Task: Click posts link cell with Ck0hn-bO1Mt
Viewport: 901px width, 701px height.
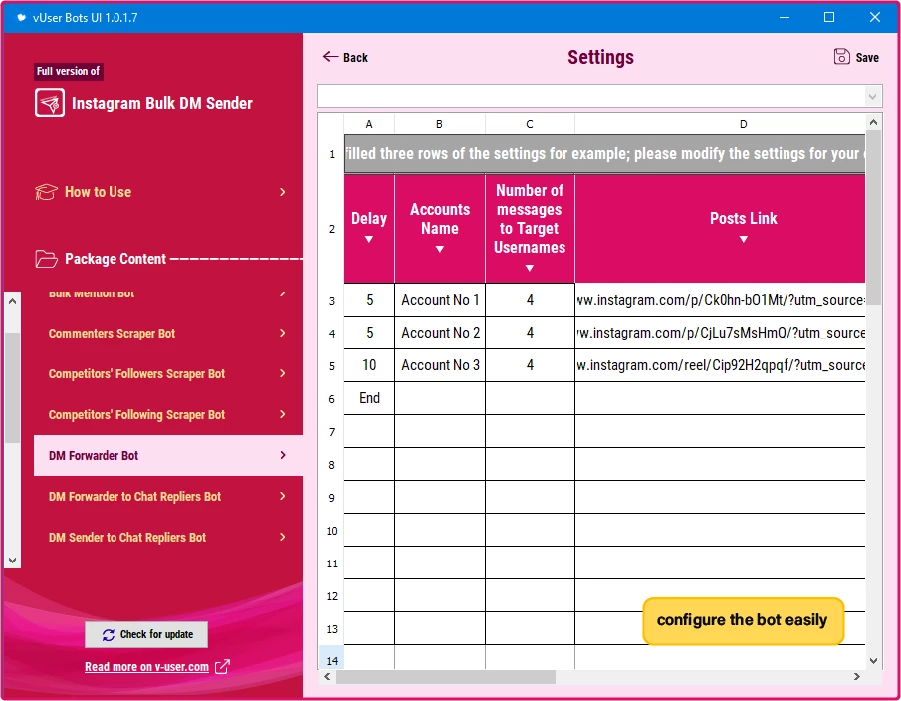Action: (720, 300)
